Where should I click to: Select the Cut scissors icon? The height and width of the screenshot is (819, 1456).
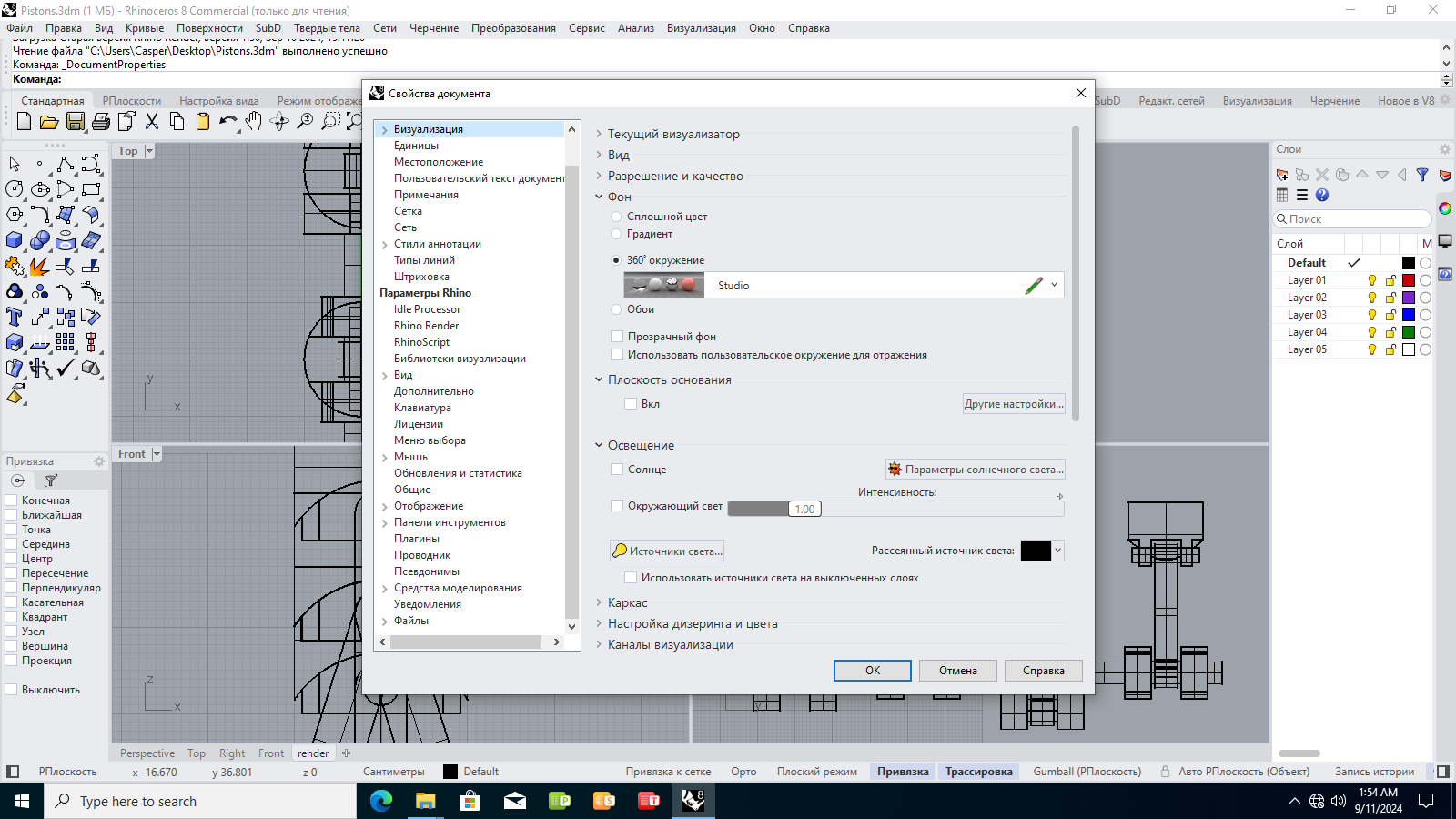(152, 121)
